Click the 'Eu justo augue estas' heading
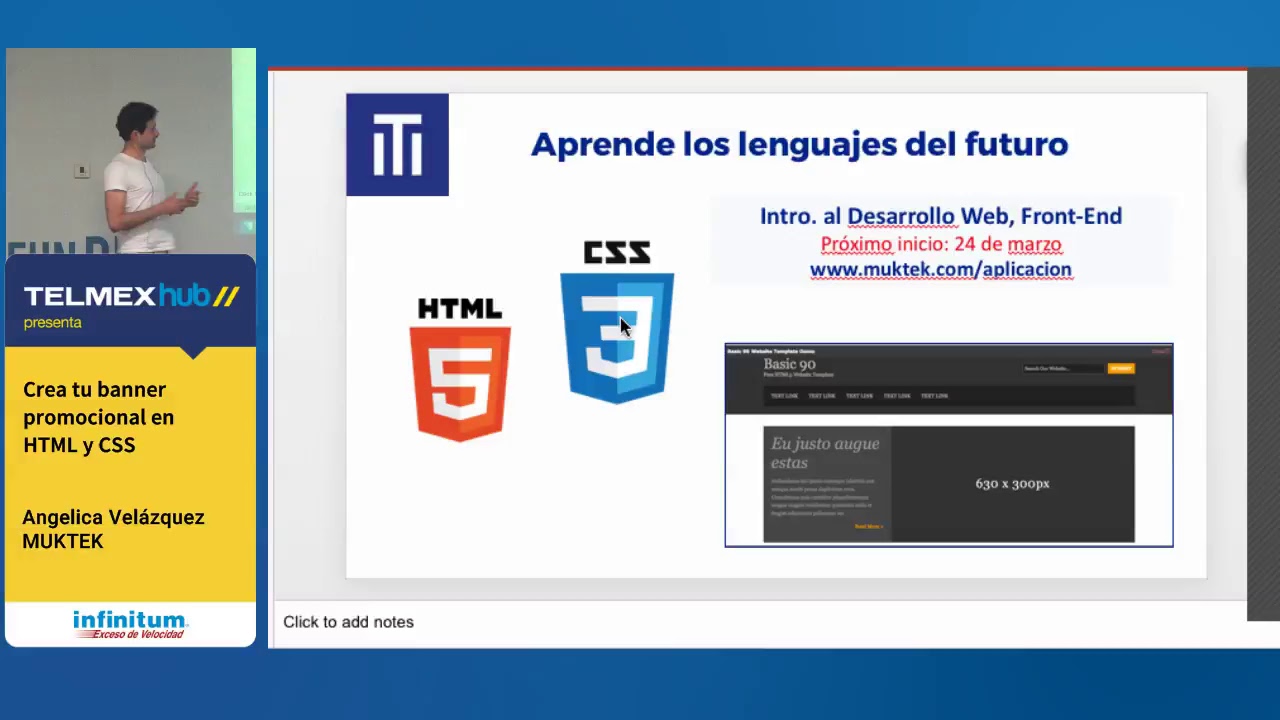 coord(825,453)
